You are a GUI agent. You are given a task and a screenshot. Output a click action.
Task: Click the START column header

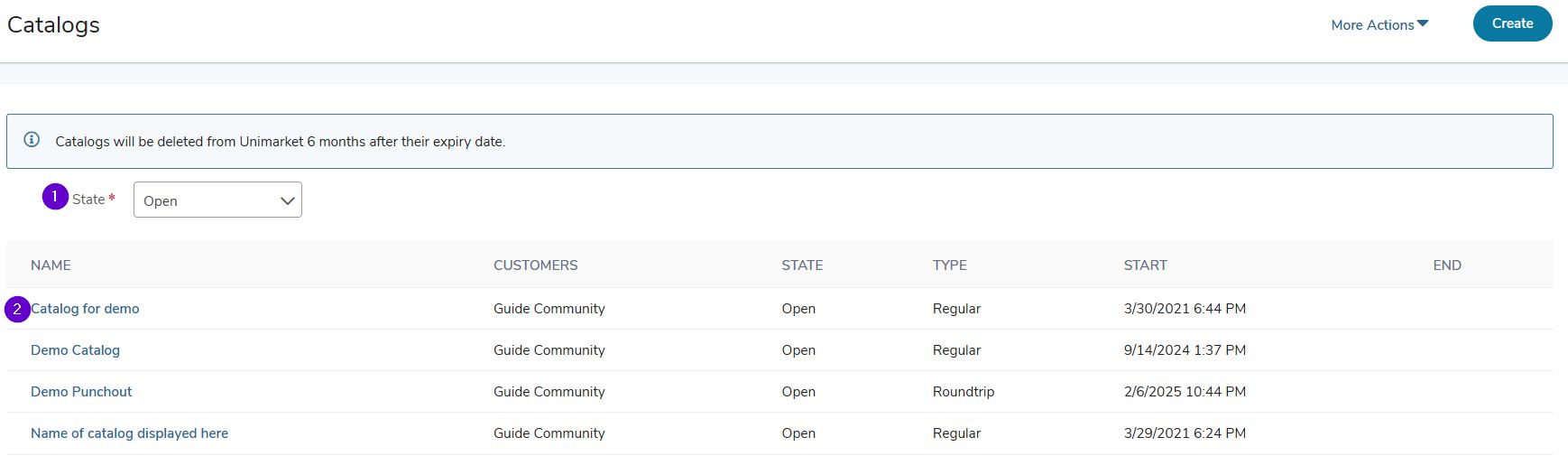[x=1145, y=265]
